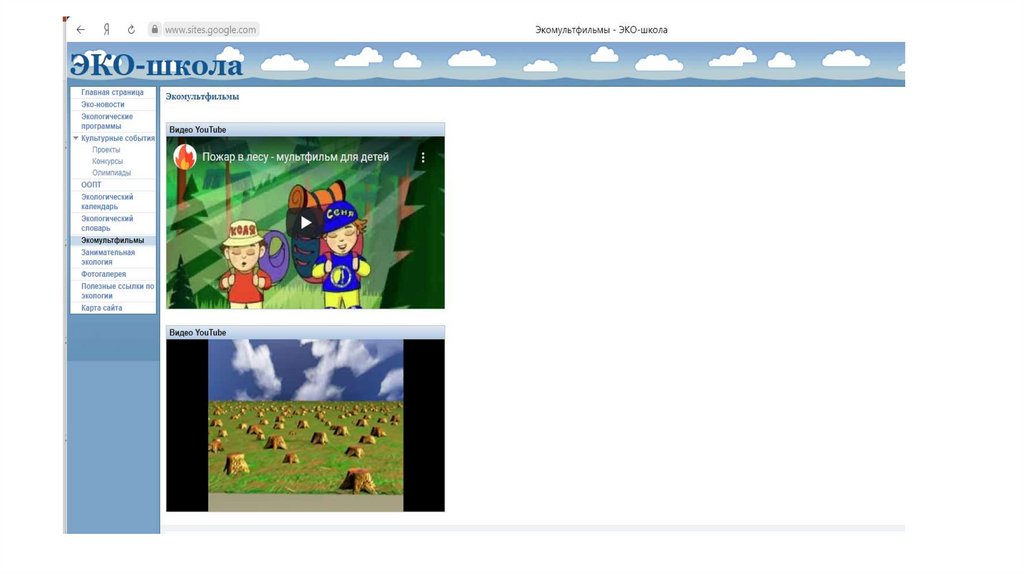Screen dimensions: 1024x574
Task: Click the flame channel avatar on the first video
Action: tap(185, 157)
